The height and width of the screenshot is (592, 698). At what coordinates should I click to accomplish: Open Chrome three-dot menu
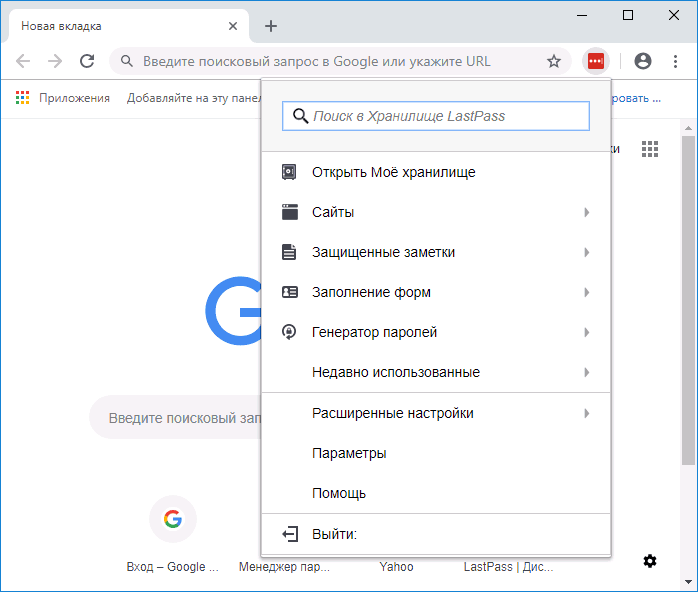pyautogui.click(x=675, y=61)
